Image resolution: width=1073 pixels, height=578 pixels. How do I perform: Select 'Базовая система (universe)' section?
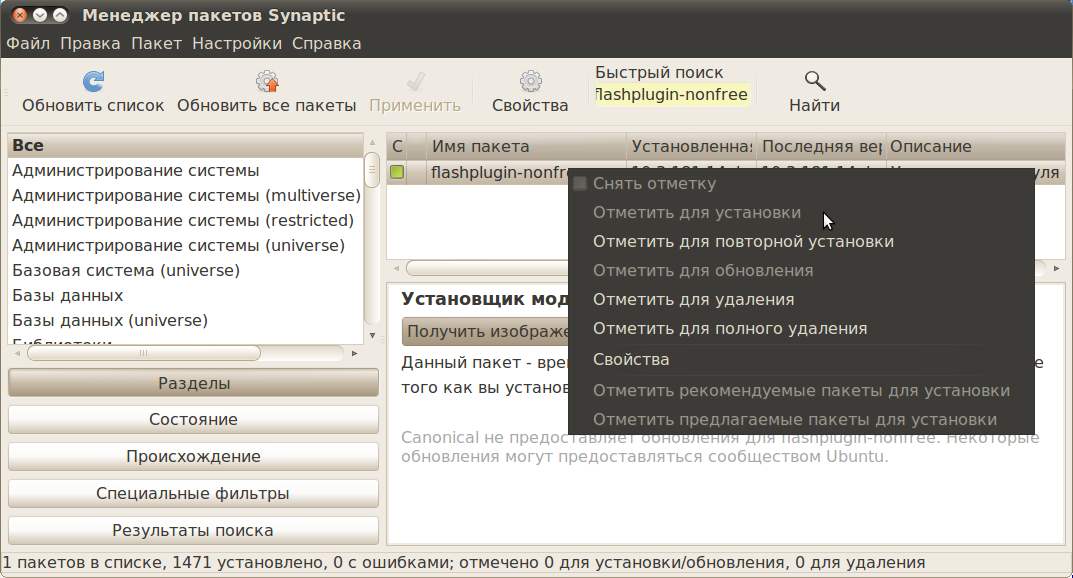pos(185,270)
